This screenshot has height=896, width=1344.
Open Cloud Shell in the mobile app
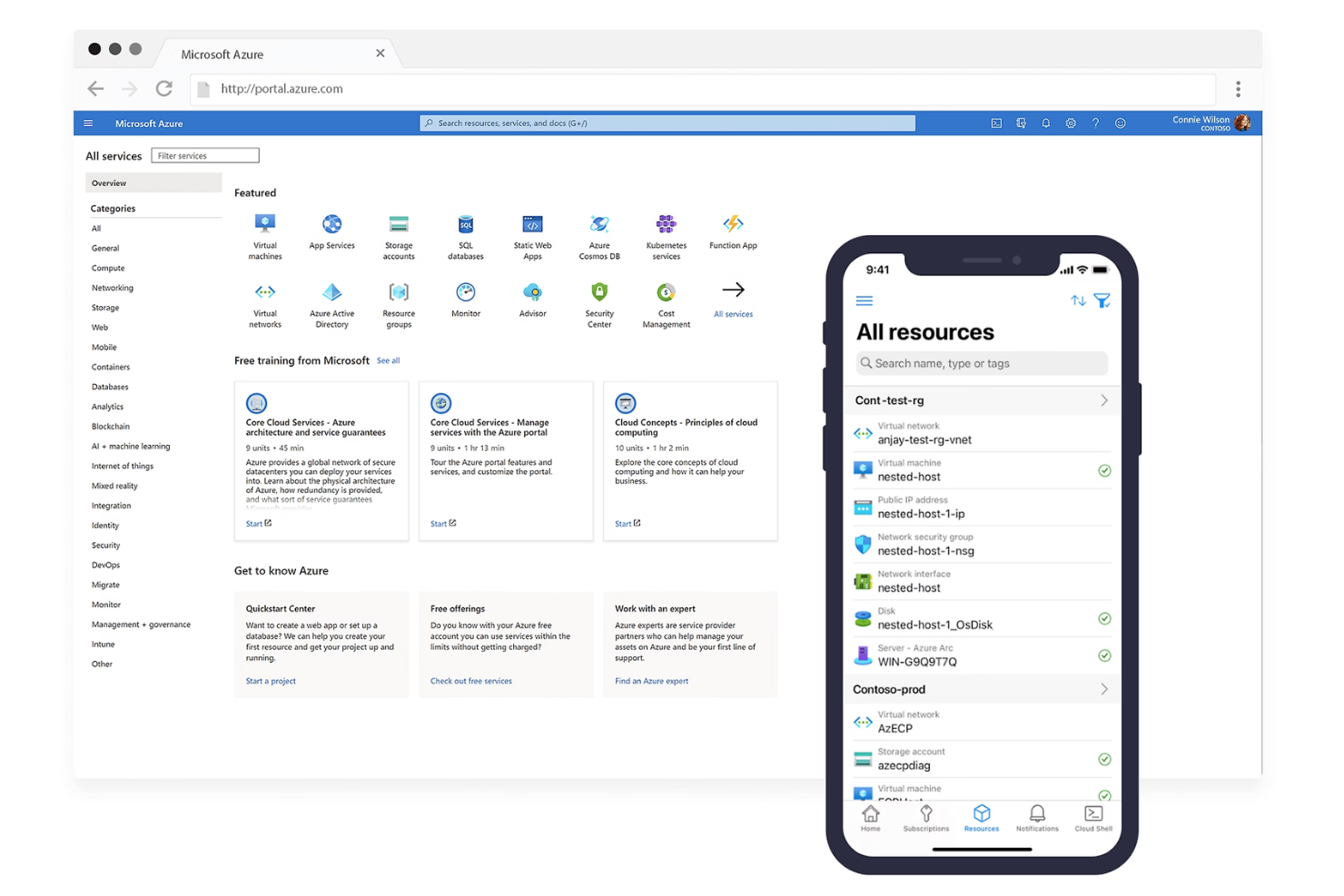(x=1093, y=816)
